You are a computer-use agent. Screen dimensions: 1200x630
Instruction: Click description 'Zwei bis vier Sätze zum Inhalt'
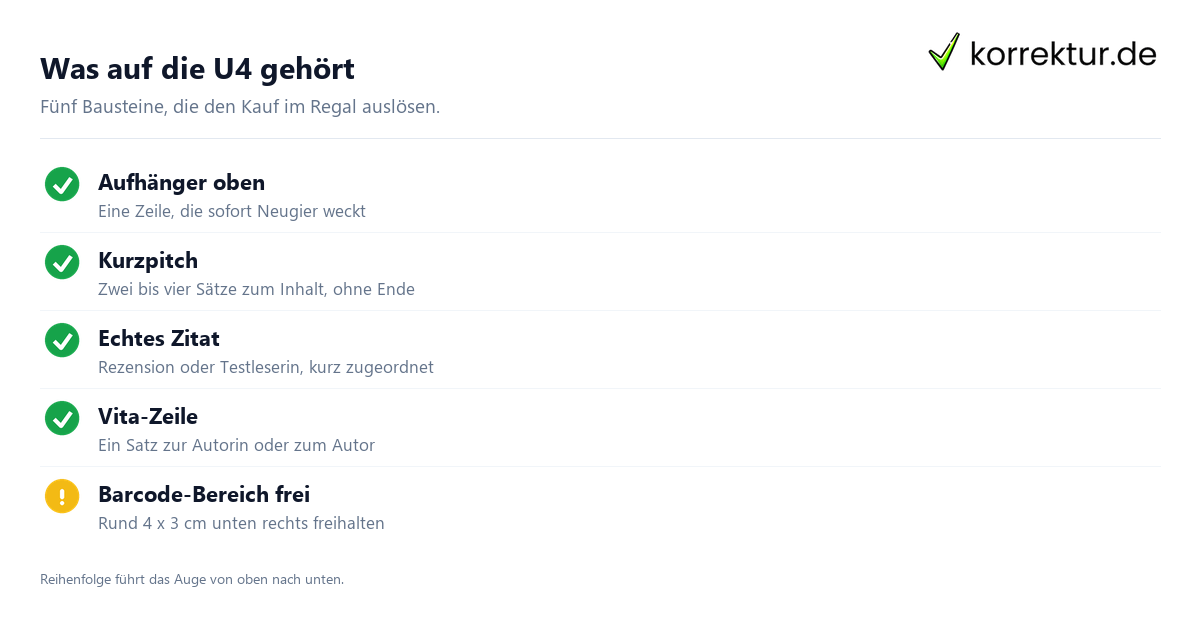click(256, 290)
